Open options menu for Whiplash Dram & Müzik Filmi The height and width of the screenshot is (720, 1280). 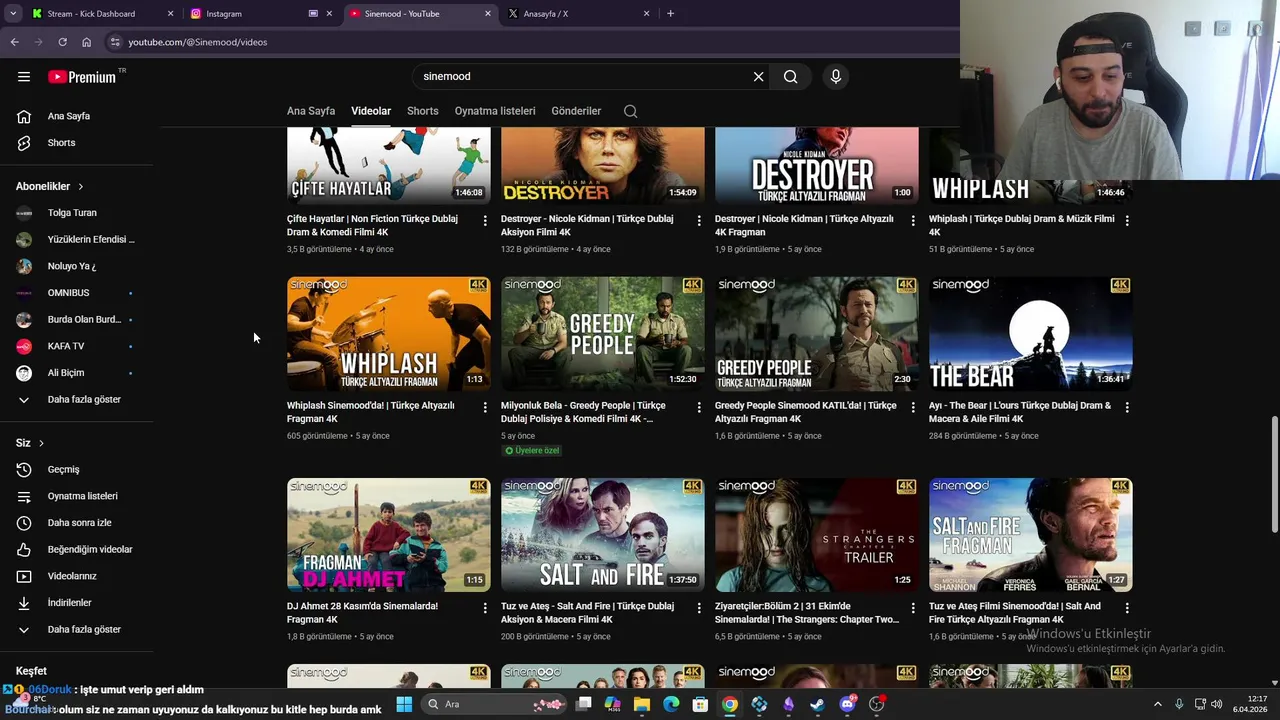click(x=1127, y=220)
